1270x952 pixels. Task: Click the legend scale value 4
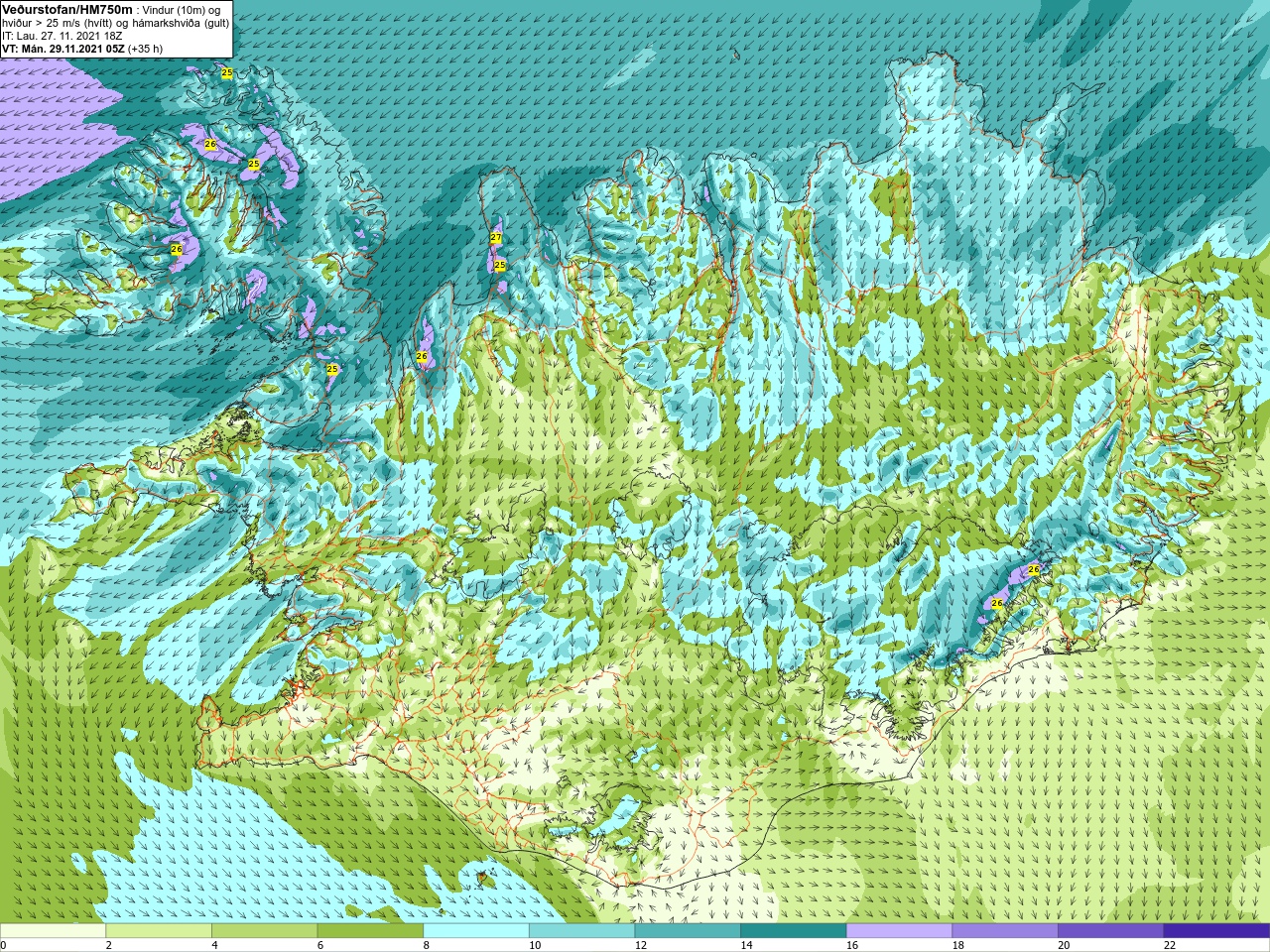(x=215, y=945)
